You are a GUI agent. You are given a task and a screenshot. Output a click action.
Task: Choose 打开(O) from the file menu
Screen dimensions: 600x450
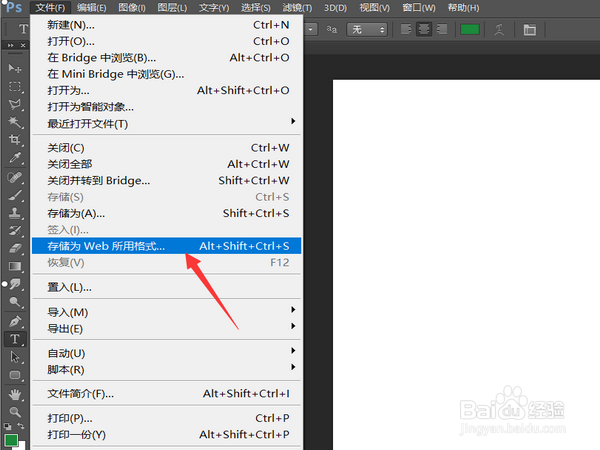point(166,41)
